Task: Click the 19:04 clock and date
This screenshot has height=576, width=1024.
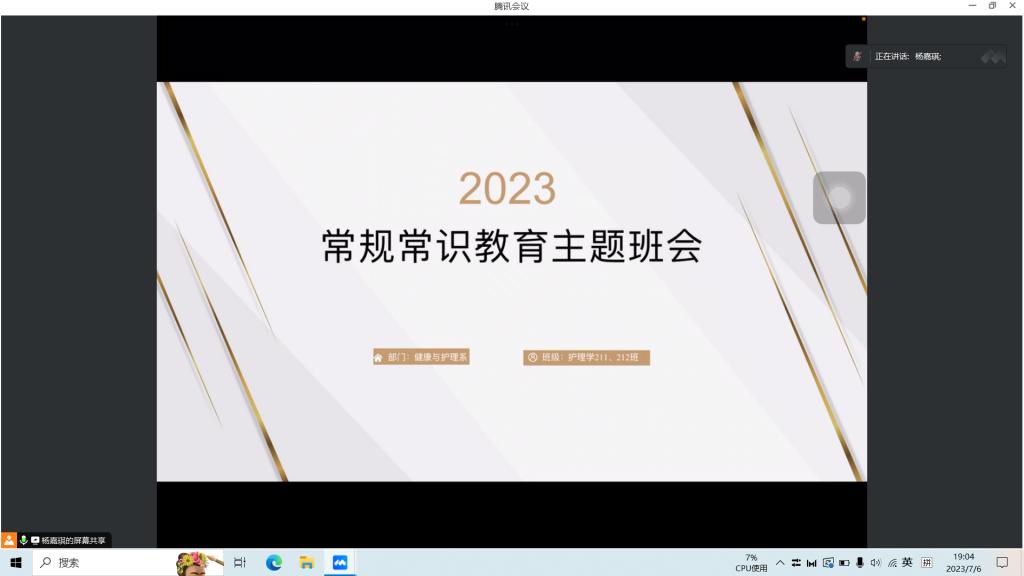Action: pyautogui.click(x=963, y=563)
